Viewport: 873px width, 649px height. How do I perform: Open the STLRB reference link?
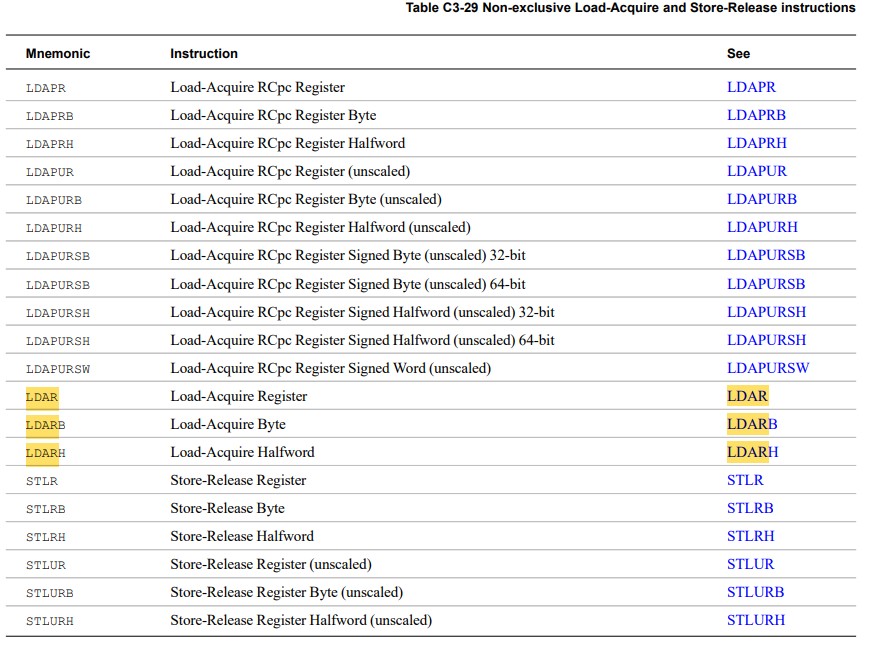tap(750, 508)
